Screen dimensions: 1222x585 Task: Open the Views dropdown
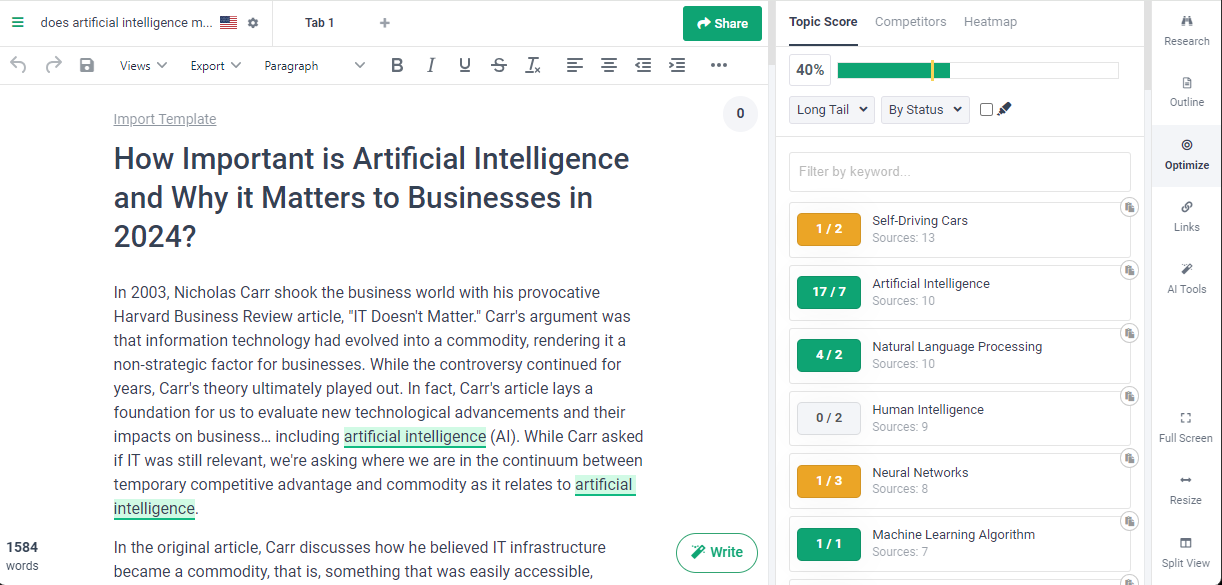(142, 66)
